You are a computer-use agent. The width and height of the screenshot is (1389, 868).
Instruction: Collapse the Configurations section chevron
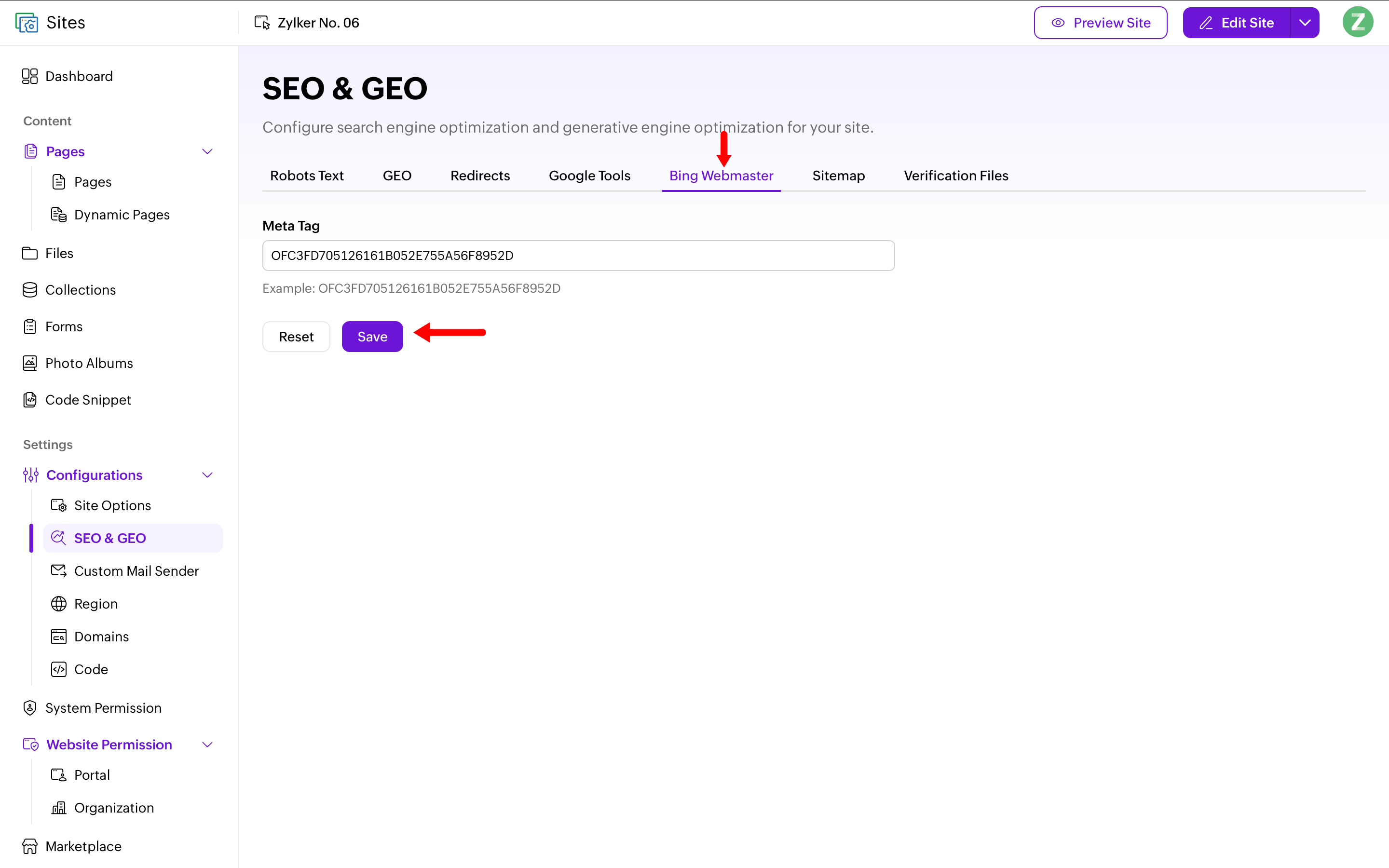(x=208, y=475)
